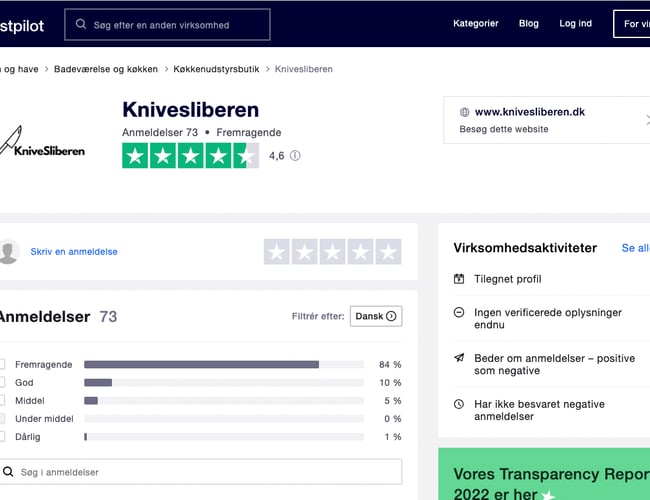Rate four stars in the review widget
Image resolution: width=650 pixels, height=500 pixels.
tap(360, 252)
